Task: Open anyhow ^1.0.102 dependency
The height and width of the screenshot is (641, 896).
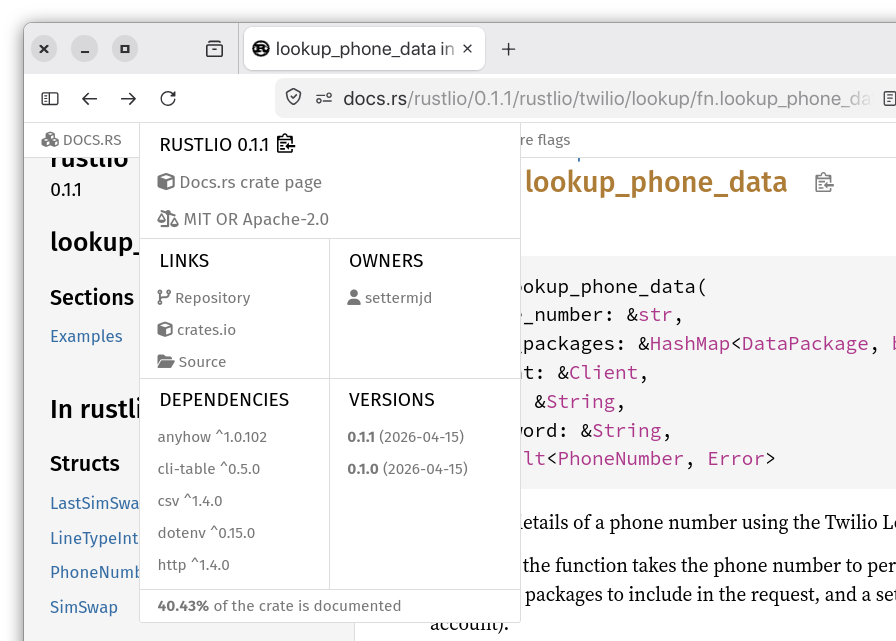Action: coord(212,437)
